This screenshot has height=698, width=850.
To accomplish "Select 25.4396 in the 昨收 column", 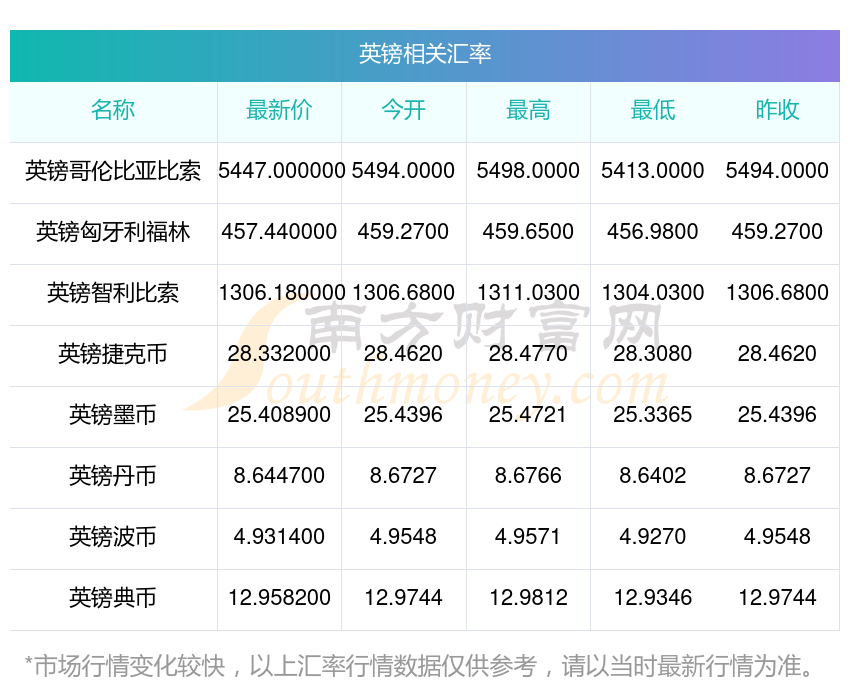I will [x=777, y=415].
